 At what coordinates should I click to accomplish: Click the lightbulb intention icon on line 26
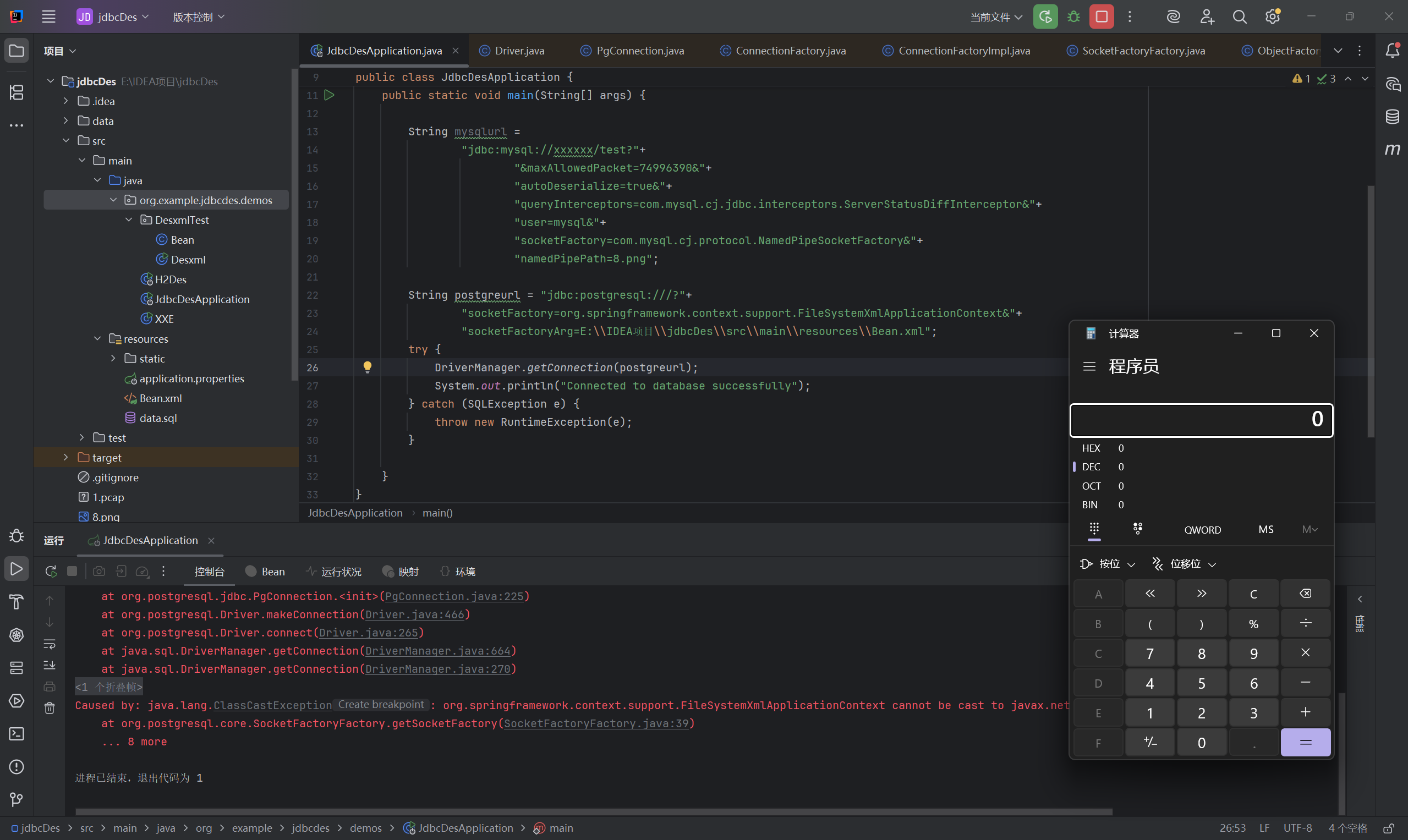(368, 367)
